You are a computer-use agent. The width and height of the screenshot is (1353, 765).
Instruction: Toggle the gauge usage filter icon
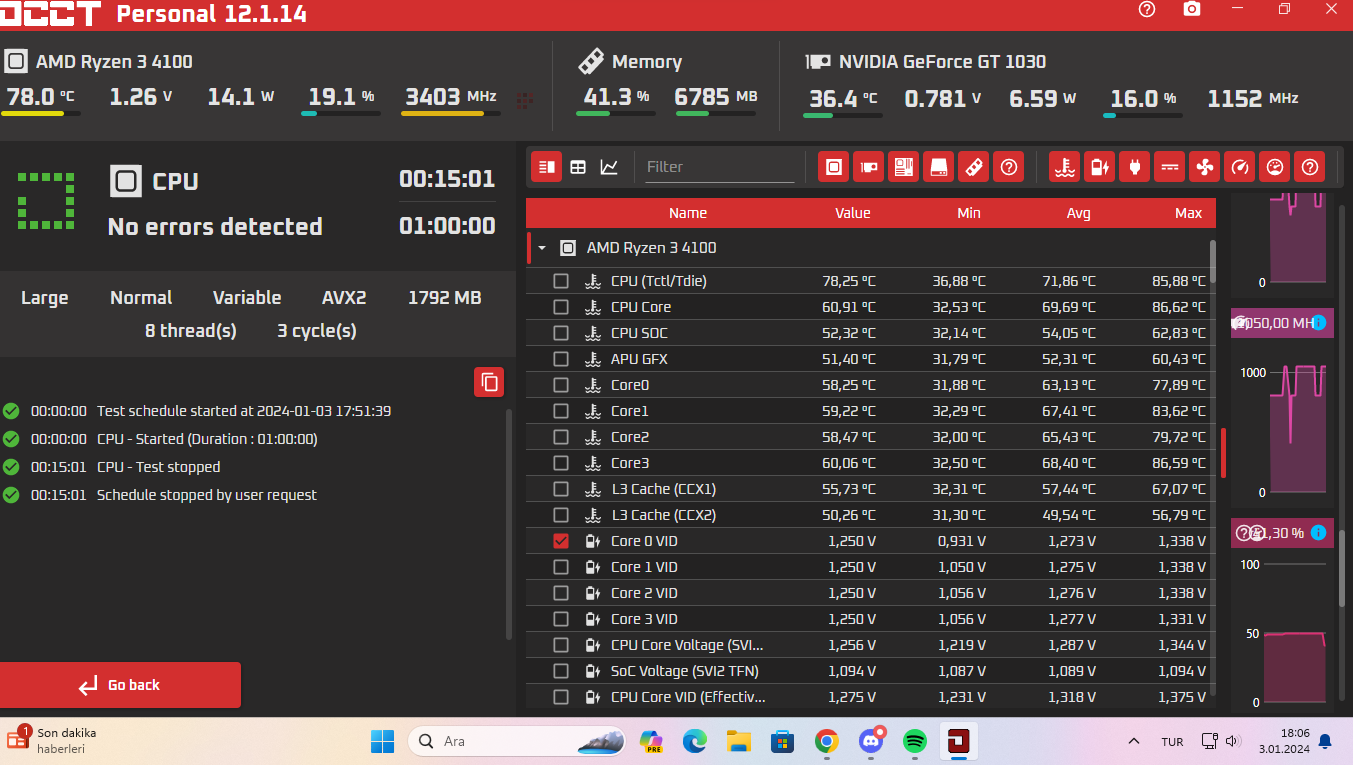(1275, 167)
